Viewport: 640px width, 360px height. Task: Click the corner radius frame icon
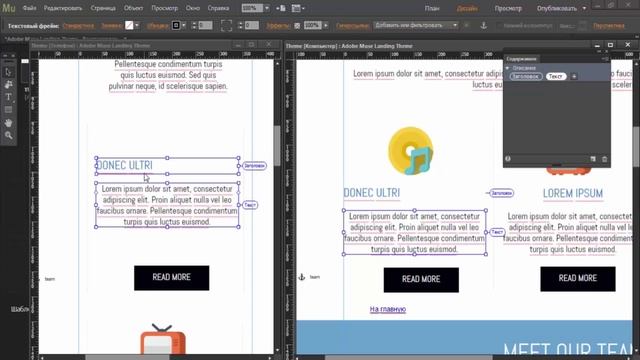click(227, 25)
